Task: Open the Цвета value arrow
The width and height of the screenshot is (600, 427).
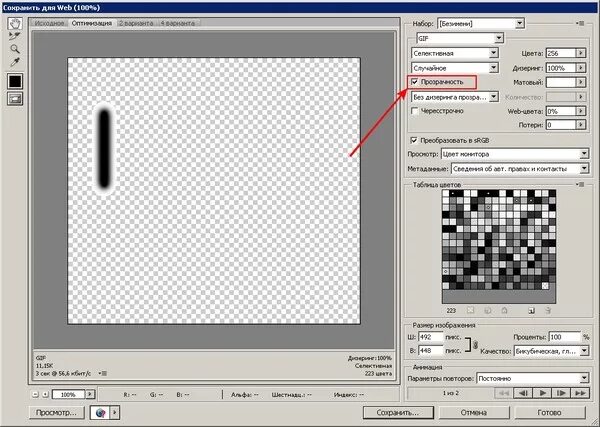Action: [581, 53]
